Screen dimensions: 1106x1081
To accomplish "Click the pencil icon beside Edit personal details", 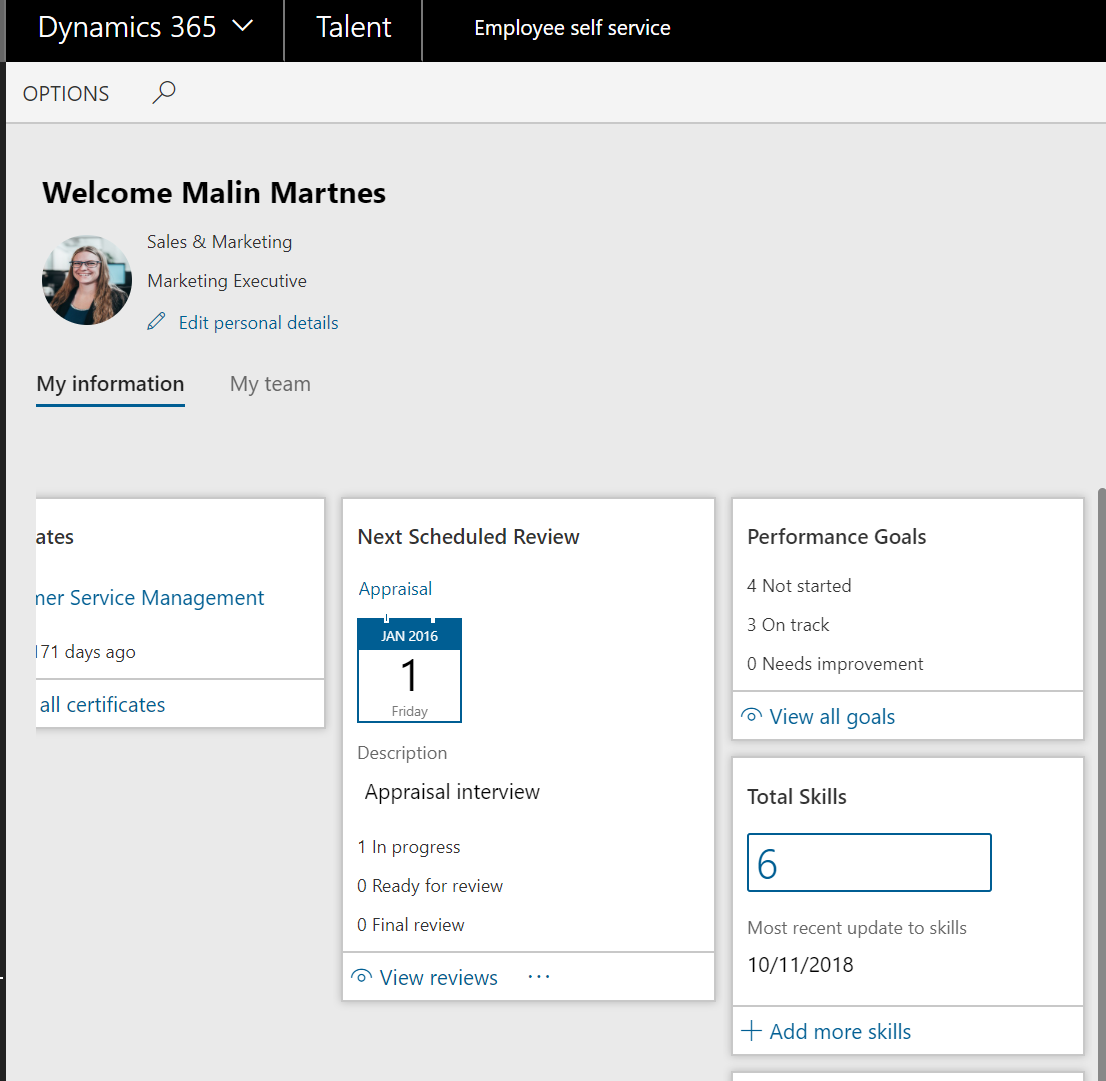I will tap(156, 322).
